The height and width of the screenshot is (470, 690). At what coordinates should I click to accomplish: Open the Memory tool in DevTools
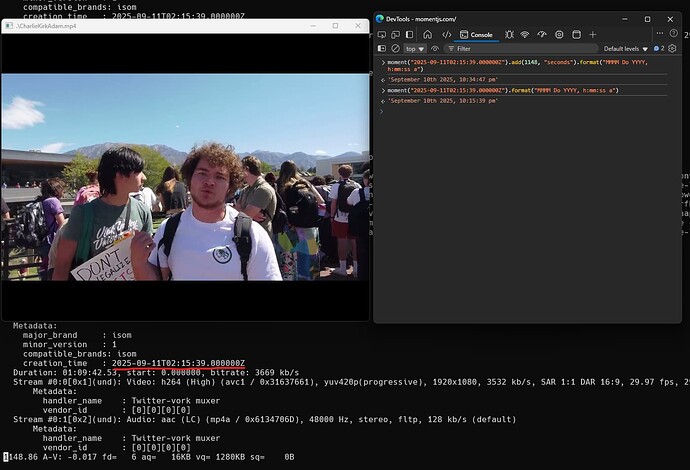point(559,34)
